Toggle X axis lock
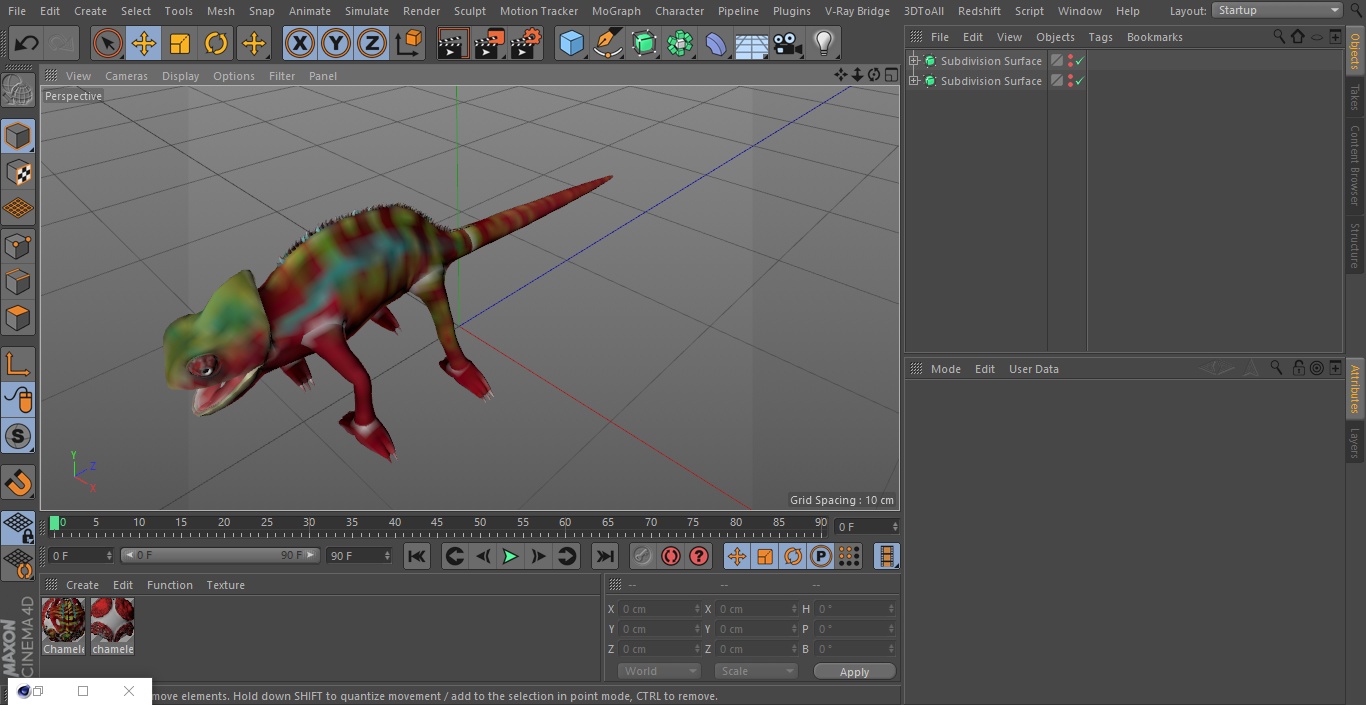 [x=299, y=43]
